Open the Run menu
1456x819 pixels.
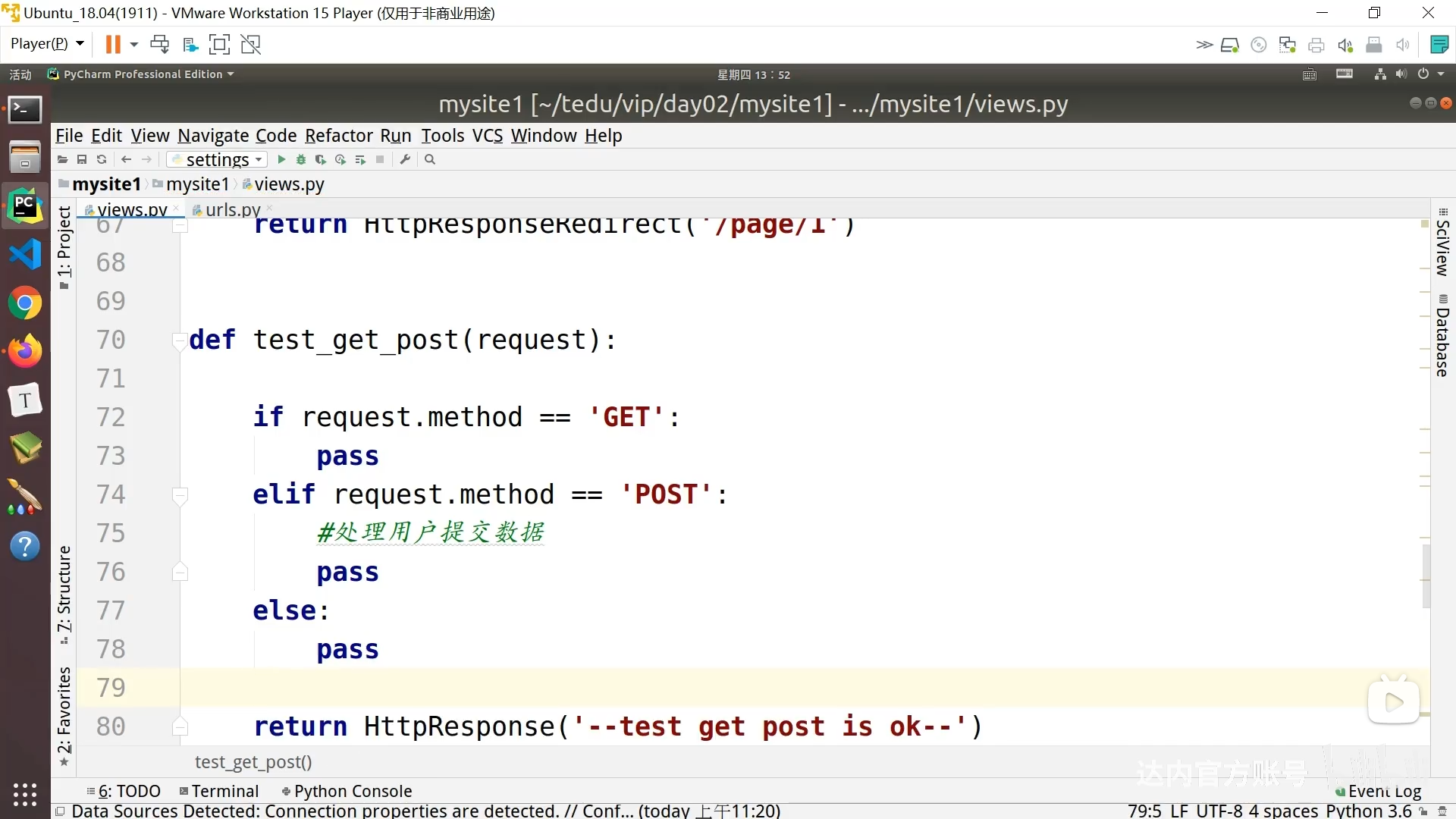click(396, 136)
